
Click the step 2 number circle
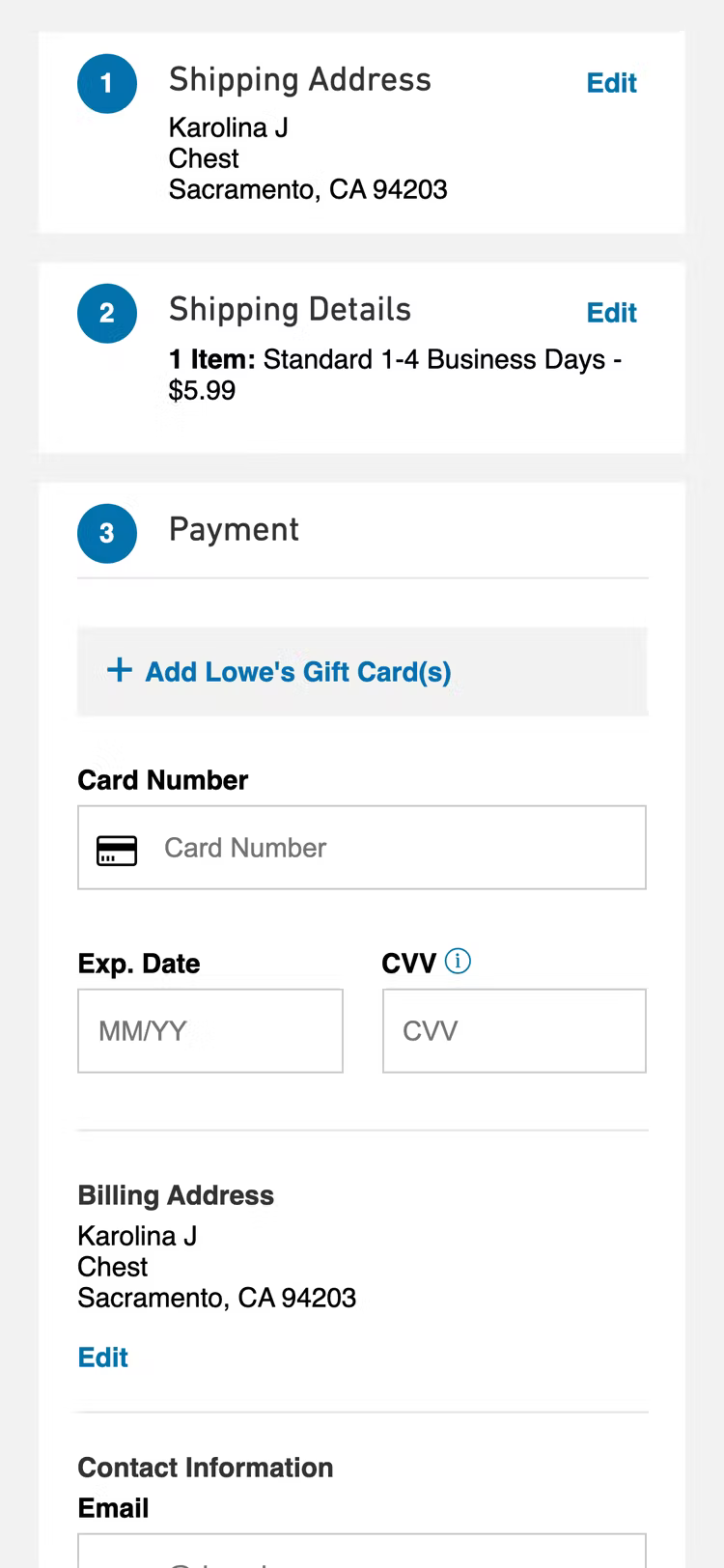[x=107, y=313]
